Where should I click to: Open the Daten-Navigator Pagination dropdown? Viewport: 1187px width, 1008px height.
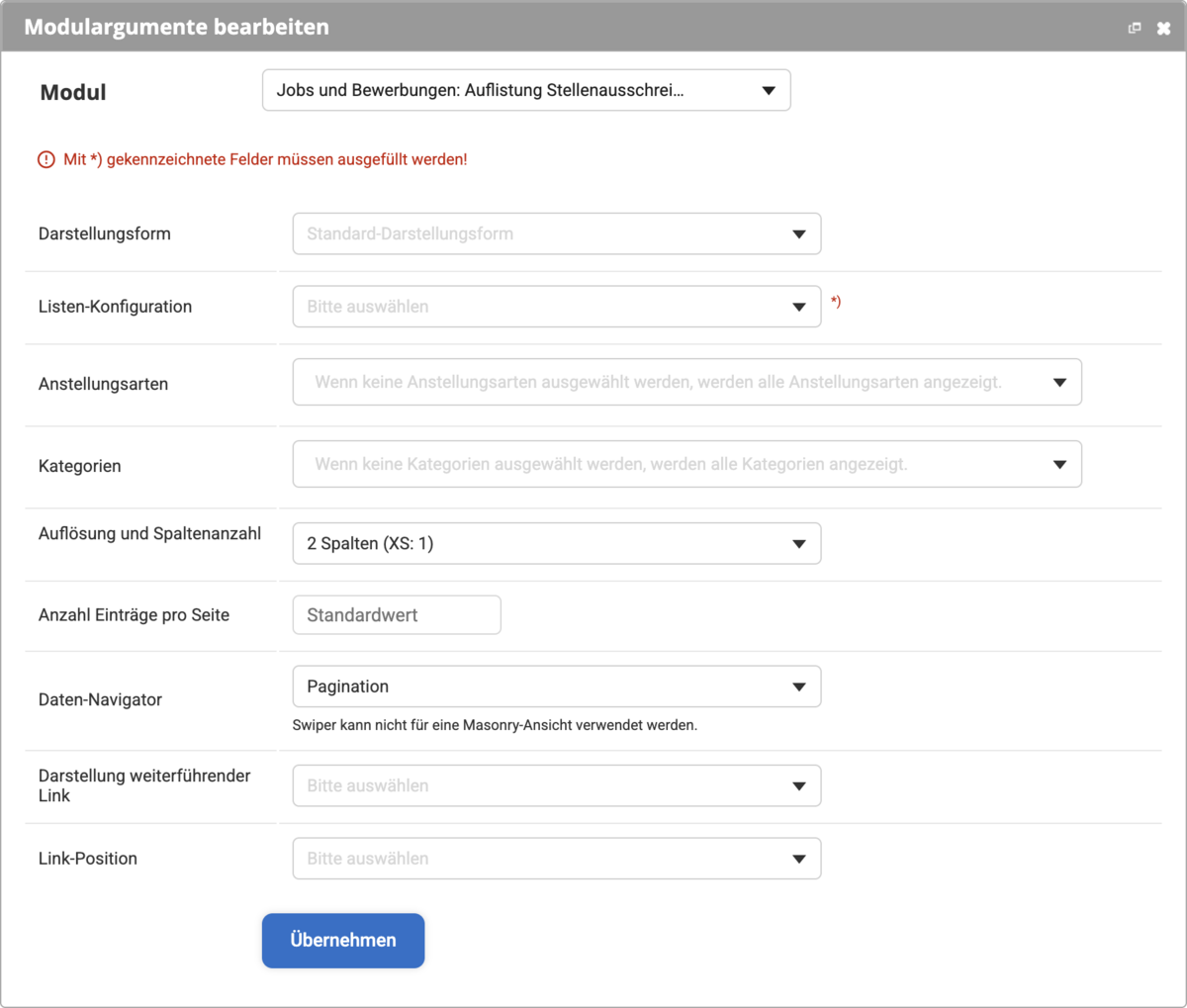point(557,687)
